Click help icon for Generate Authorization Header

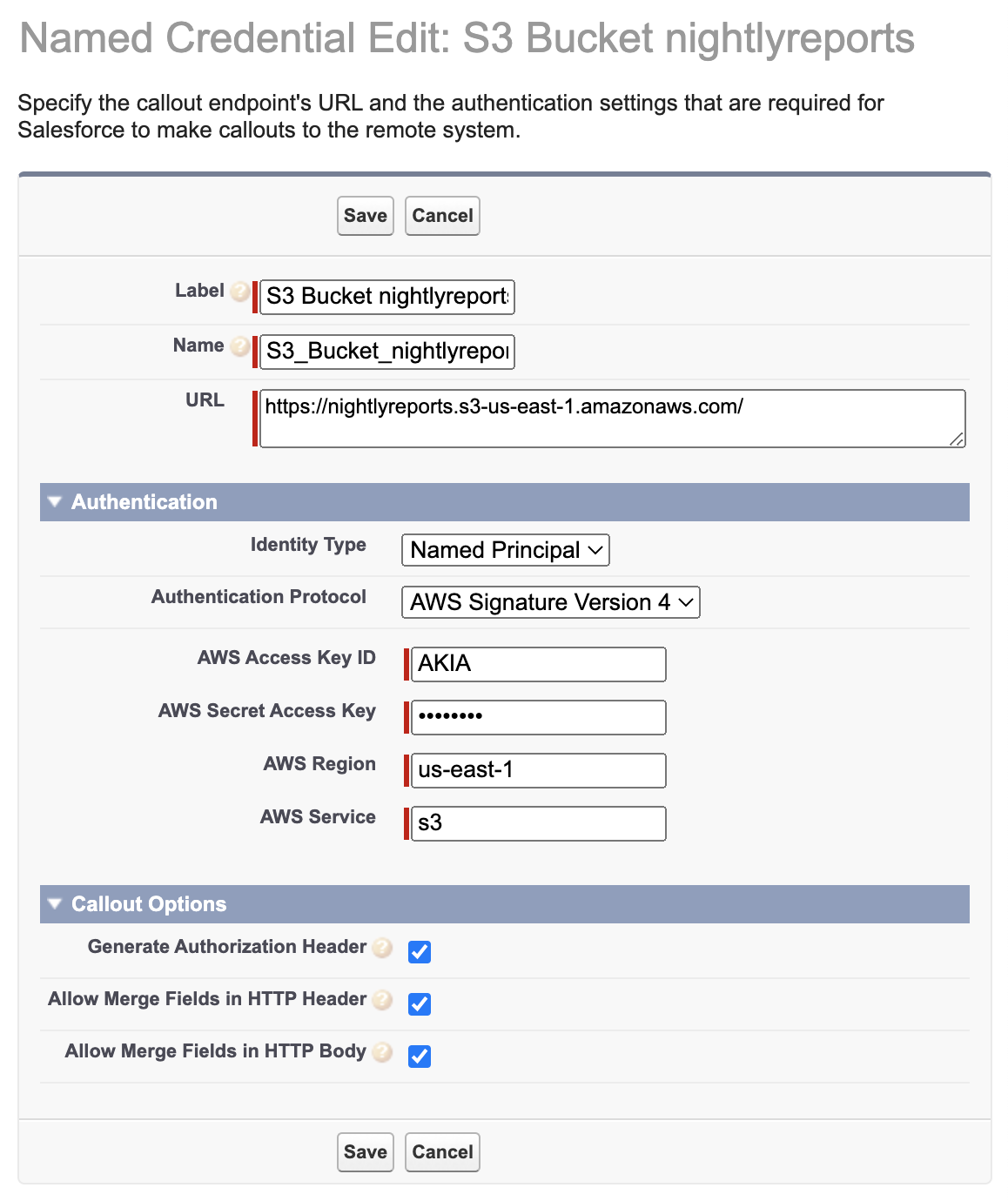(383, 948)
